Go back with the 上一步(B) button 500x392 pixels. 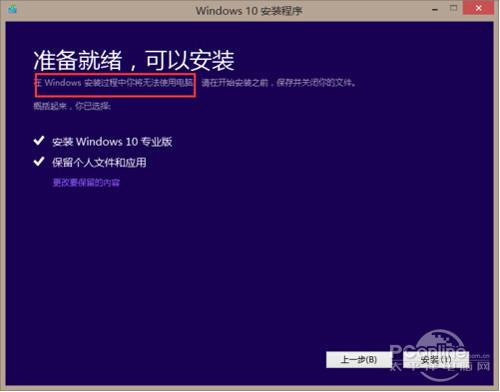point(359,360)
